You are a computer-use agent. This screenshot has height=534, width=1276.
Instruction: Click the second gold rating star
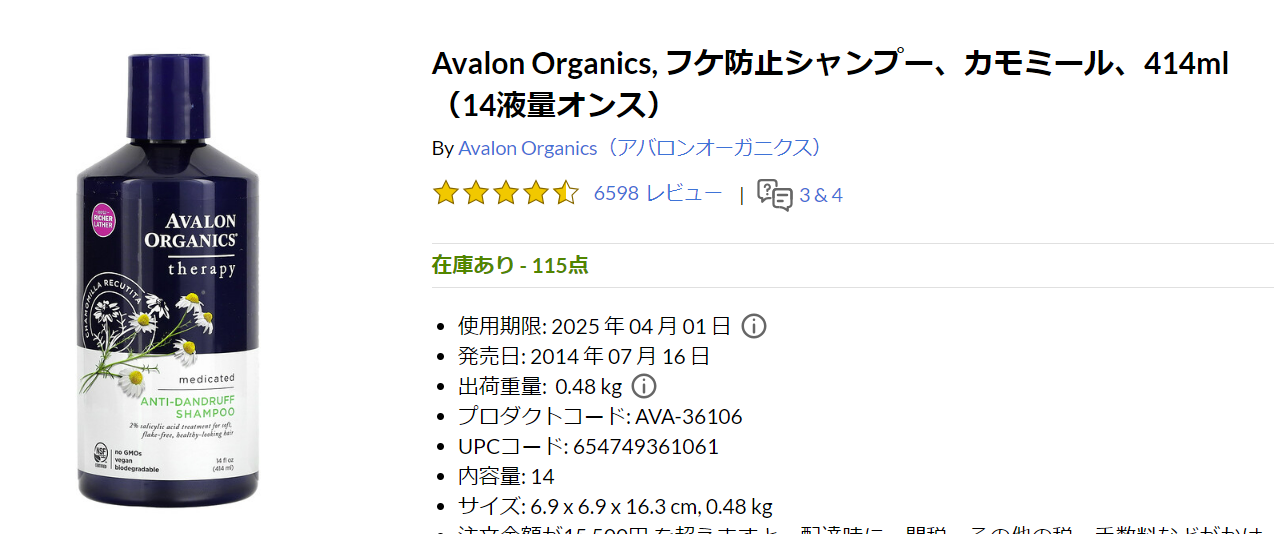(475, 193)
